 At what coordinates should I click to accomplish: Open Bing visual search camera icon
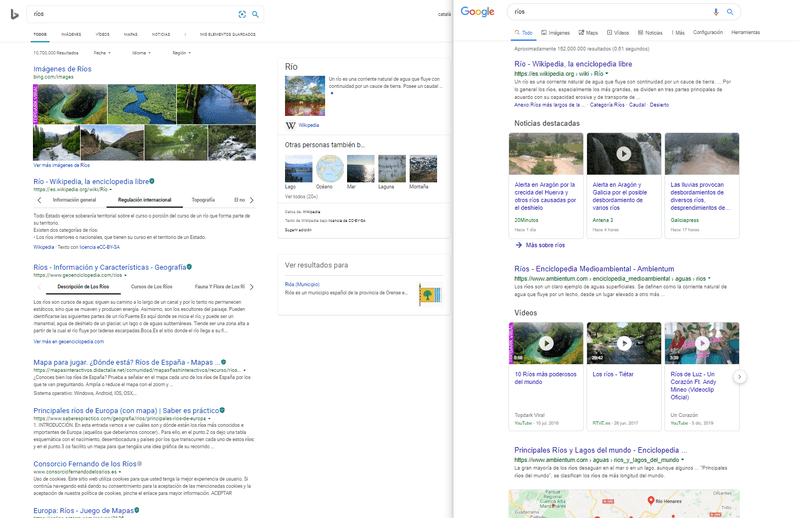click(x=242, y=15)
